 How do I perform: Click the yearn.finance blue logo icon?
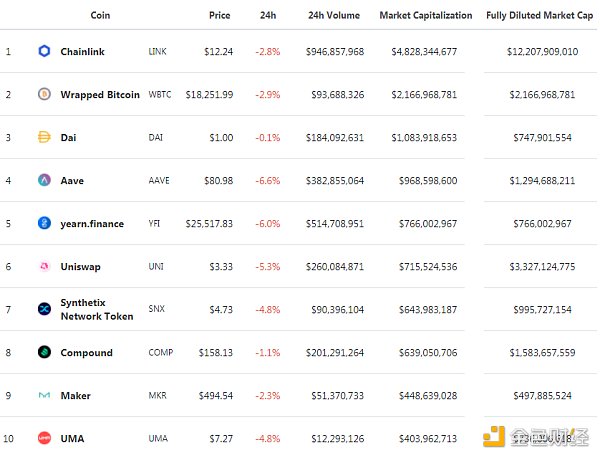click(44, 223)
